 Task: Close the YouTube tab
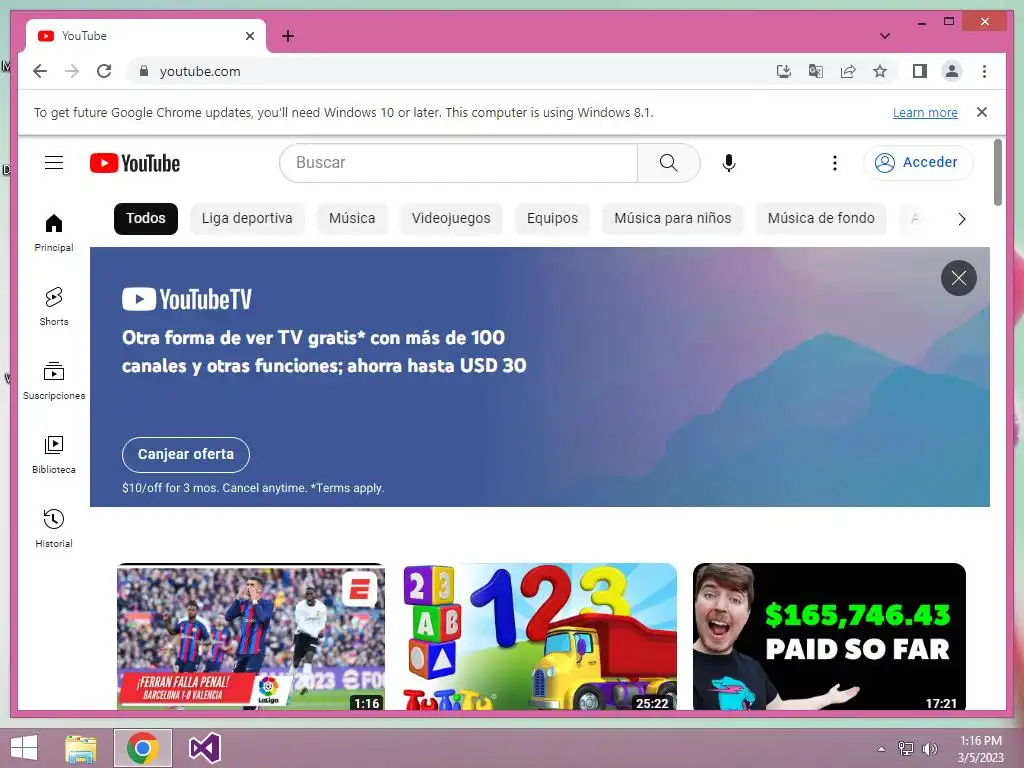click(249, 36)
